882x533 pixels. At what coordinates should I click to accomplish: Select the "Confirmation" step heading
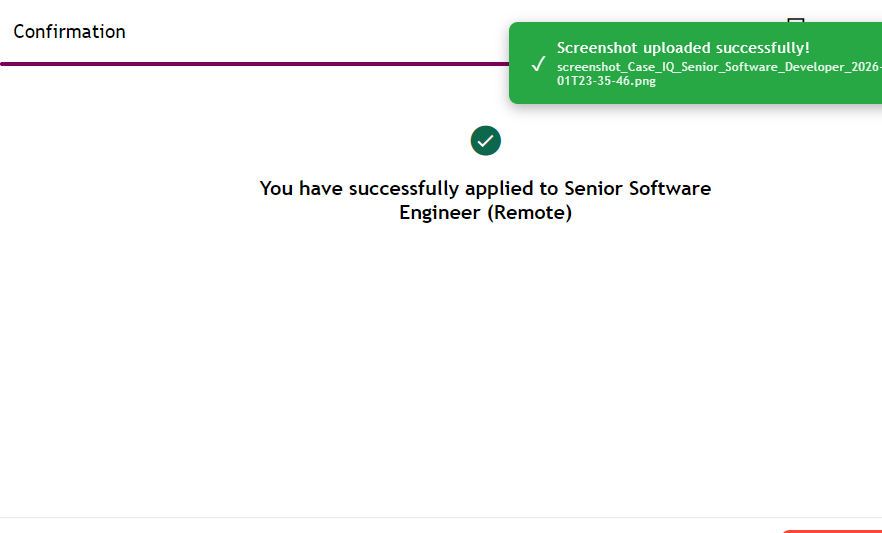tap(70, 32)
